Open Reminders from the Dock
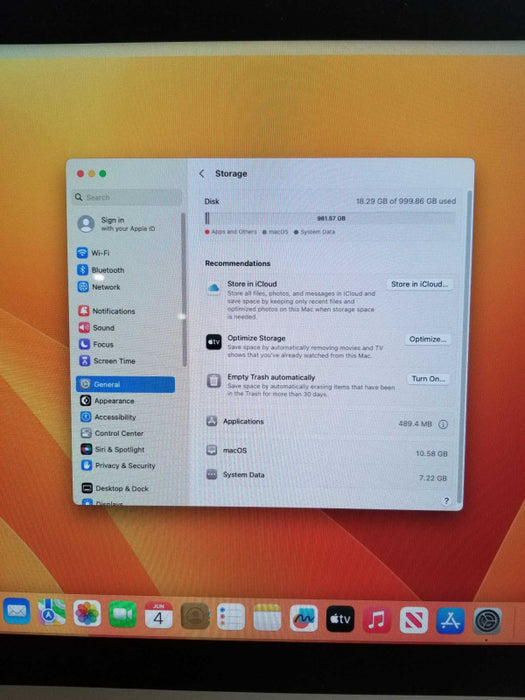 pos(231,617)
